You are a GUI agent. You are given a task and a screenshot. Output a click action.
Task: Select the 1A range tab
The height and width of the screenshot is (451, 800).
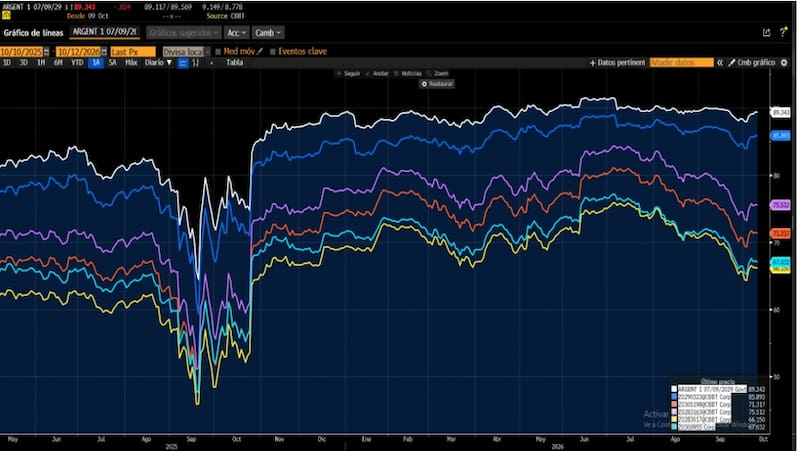pos(95,63)
